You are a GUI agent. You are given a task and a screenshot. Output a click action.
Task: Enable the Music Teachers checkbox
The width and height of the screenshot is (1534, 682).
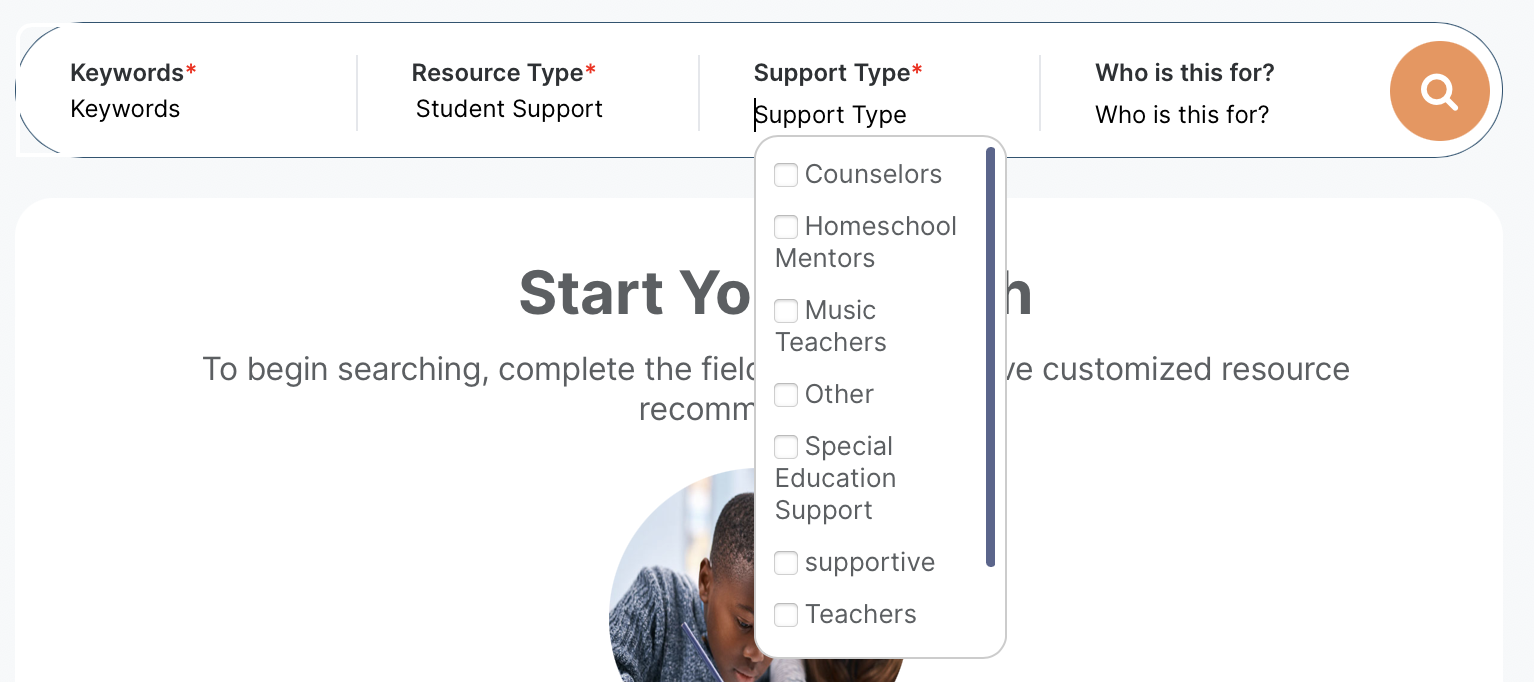786,311
